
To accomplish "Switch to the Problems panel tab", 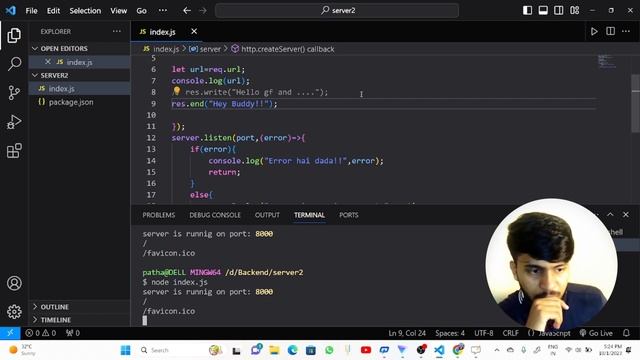I will coord(158,215).
